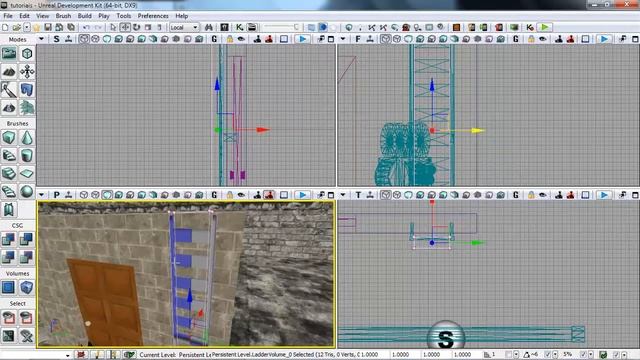Toggle Game View G in side viewport
This screenshot has width=640, height=360.
[214, 39]
